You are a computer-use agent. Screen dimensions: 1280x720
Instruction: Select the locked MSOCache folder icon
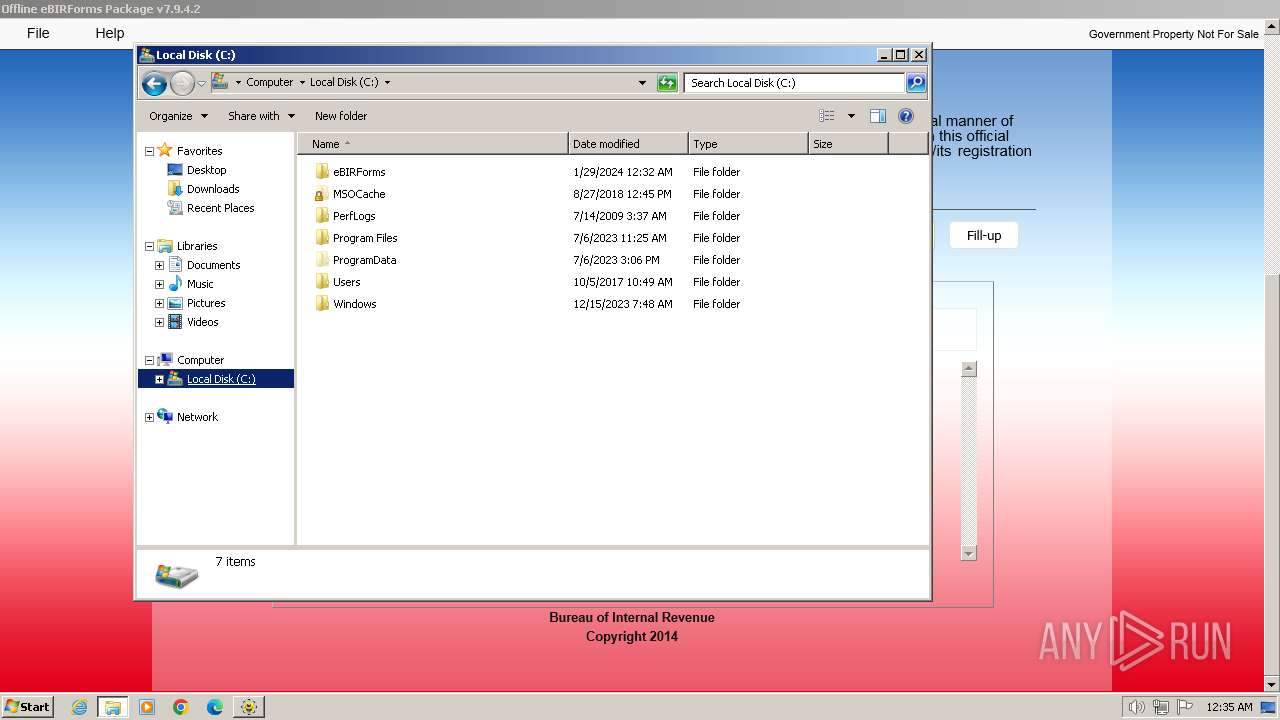(x=322, y=194)
